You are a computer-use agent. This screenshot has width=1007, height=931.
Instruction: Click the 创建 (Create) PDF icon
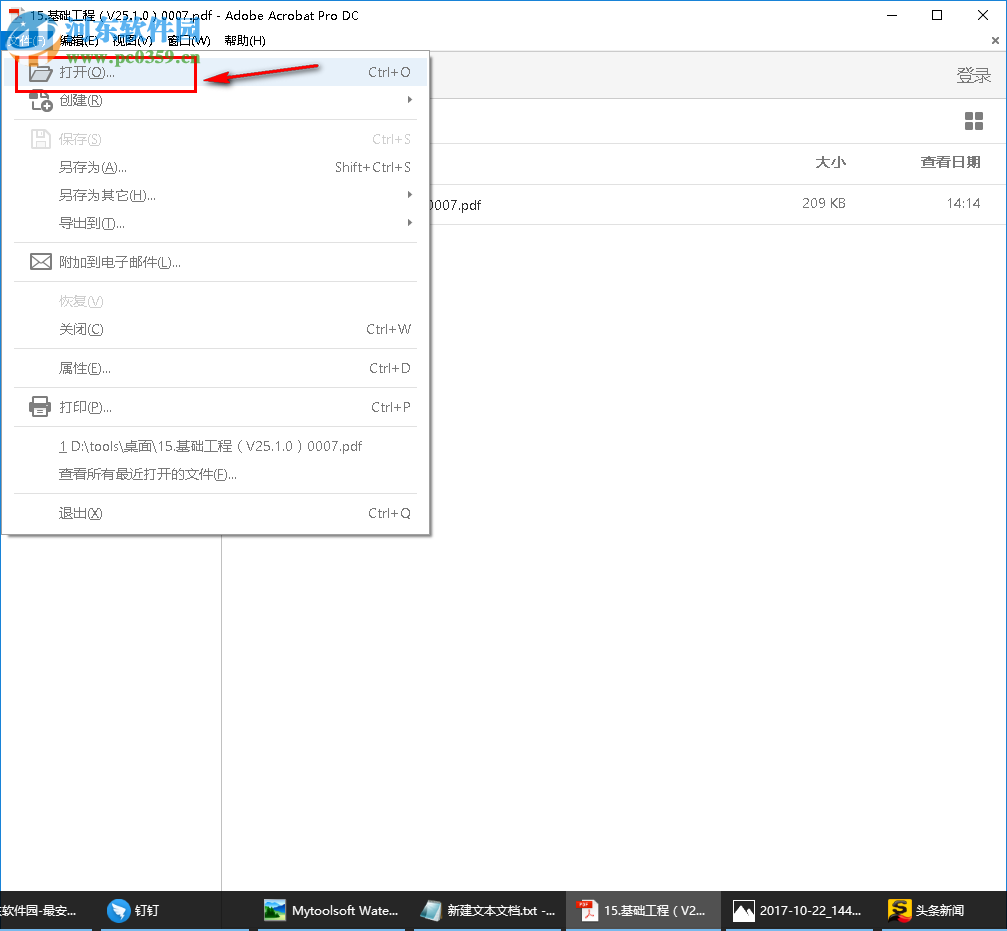pos(40,99)
